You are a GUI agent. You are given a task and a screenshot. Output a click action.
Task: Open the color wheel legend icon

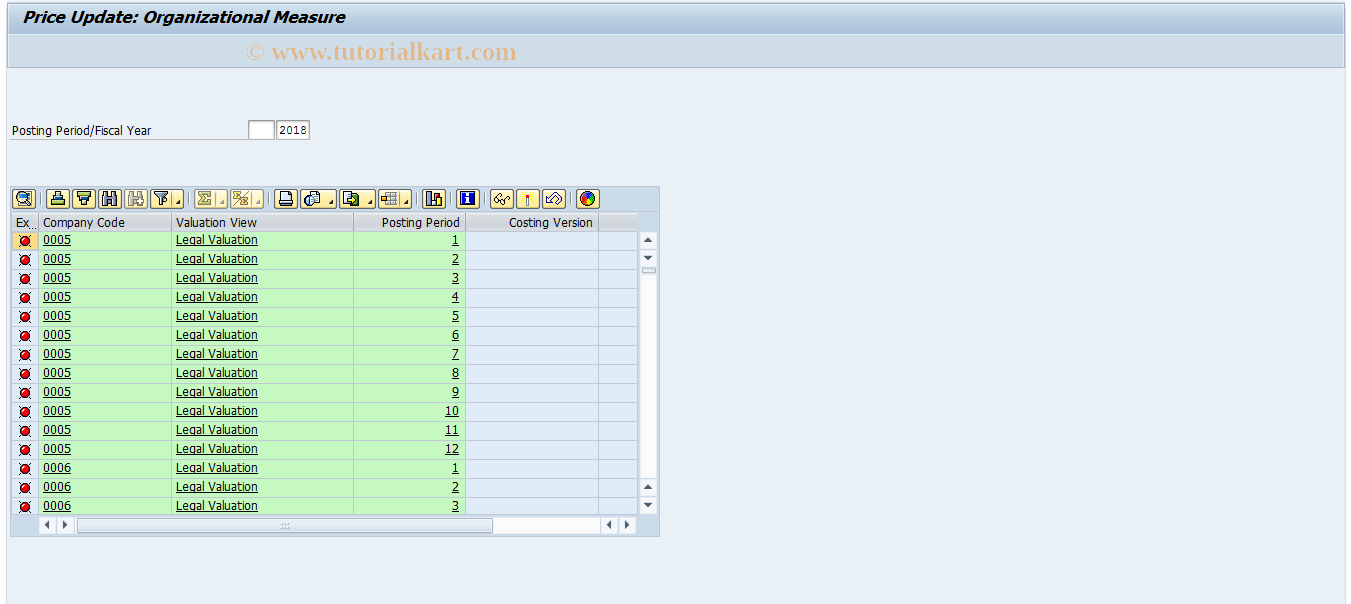click(x=588, y=199)
